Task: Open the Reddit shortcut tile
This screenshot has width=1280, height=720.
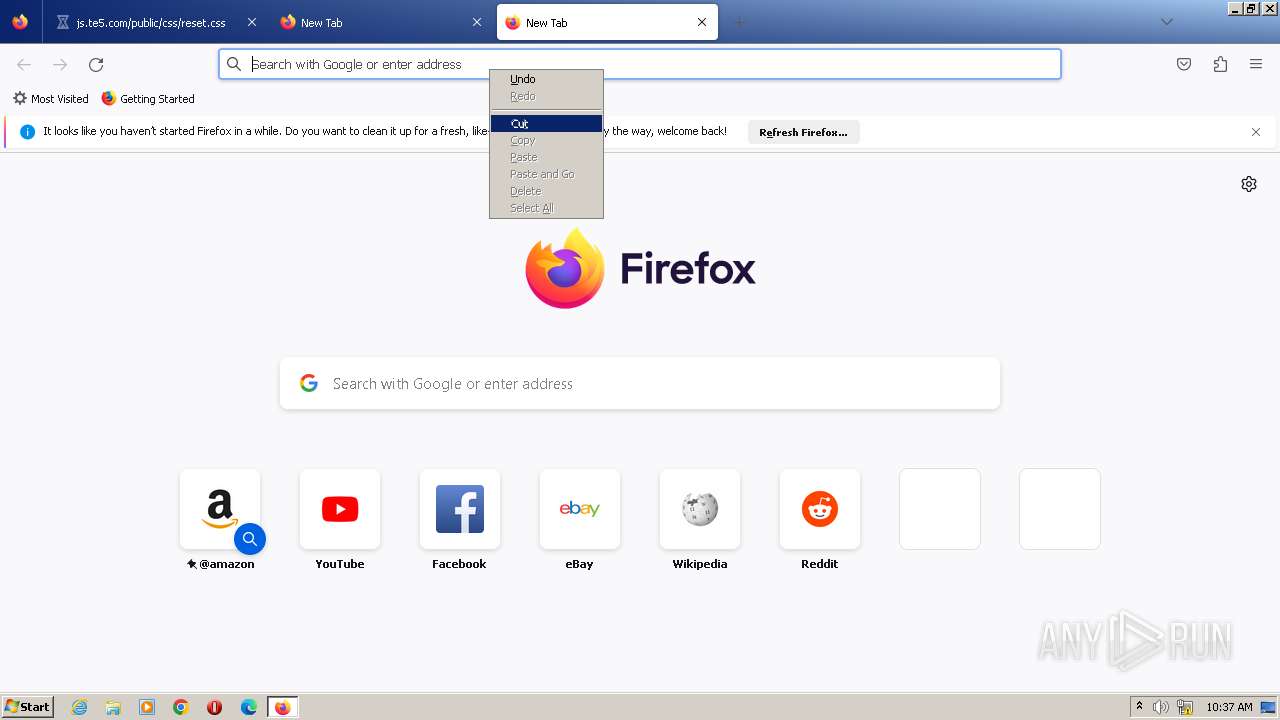Action: point(820,509)
